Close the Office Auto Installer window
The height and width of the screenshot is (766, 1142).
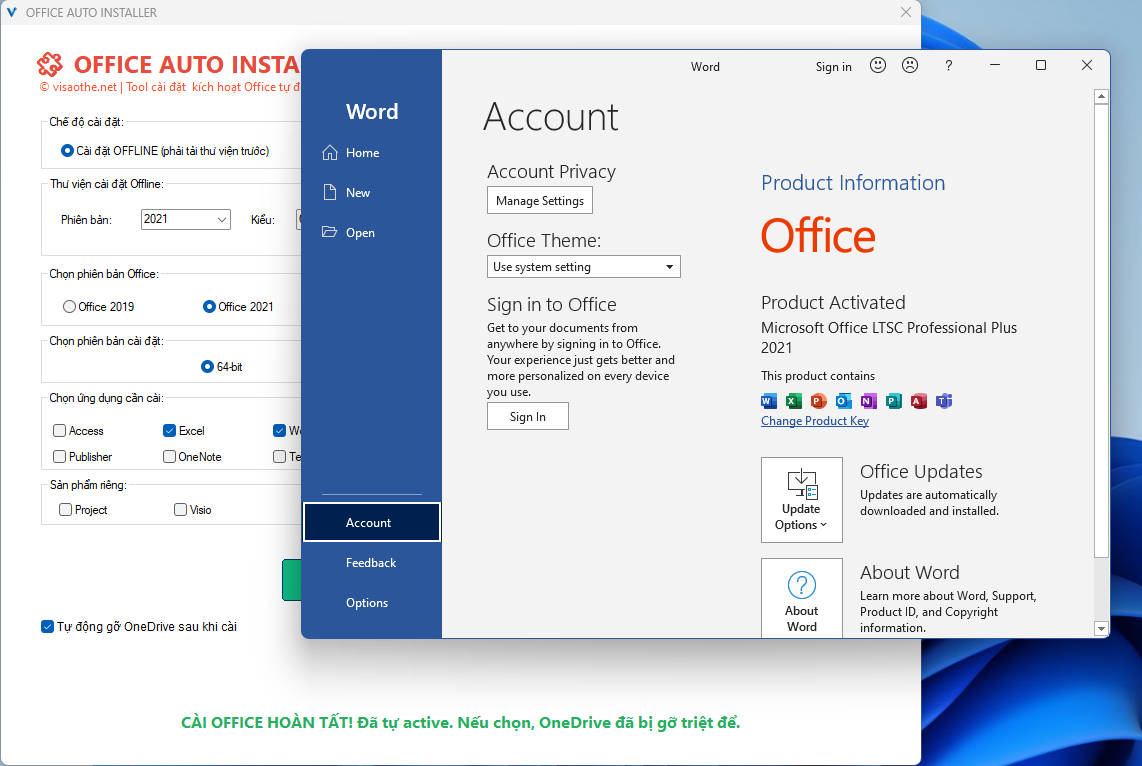coord(905,12)
